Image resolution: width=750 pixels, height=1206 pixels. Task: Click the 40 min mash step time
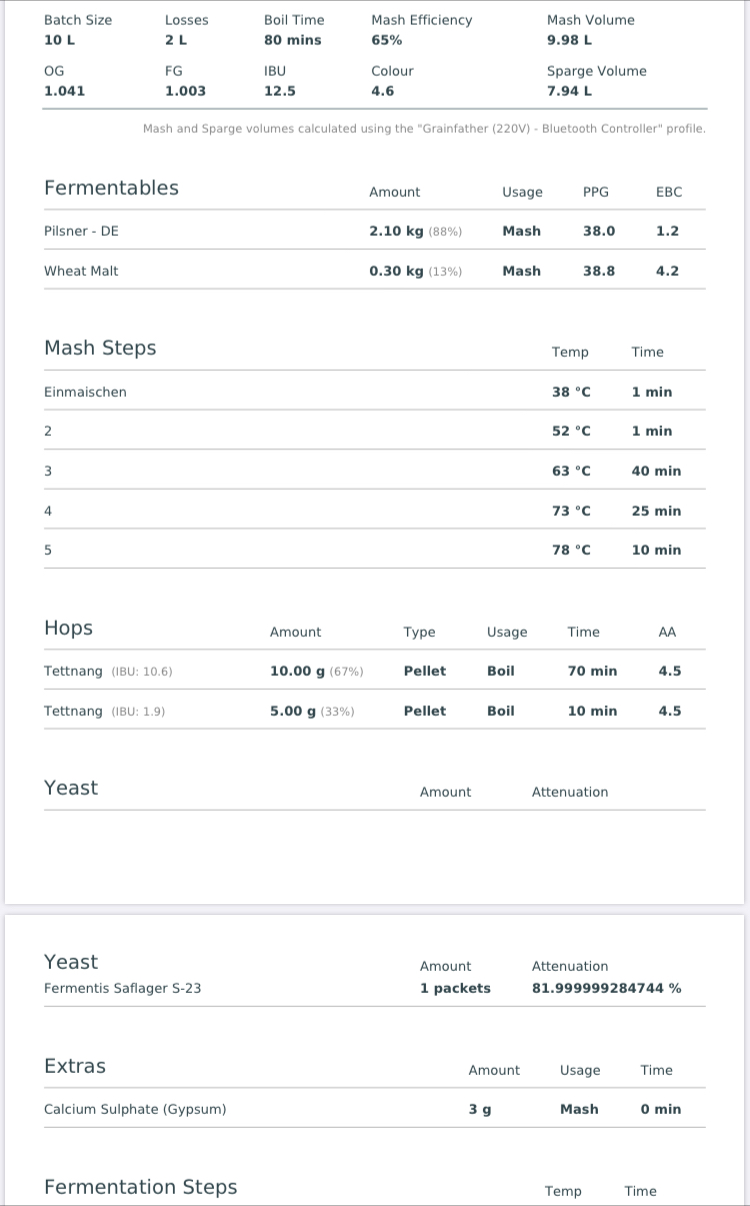(656, 471)
